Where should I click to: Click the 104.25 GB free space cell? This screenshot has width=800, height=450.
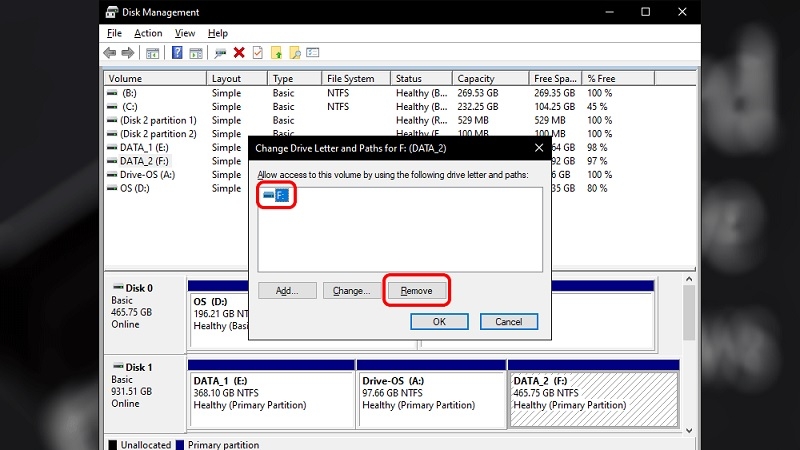(x=555, y=107)
